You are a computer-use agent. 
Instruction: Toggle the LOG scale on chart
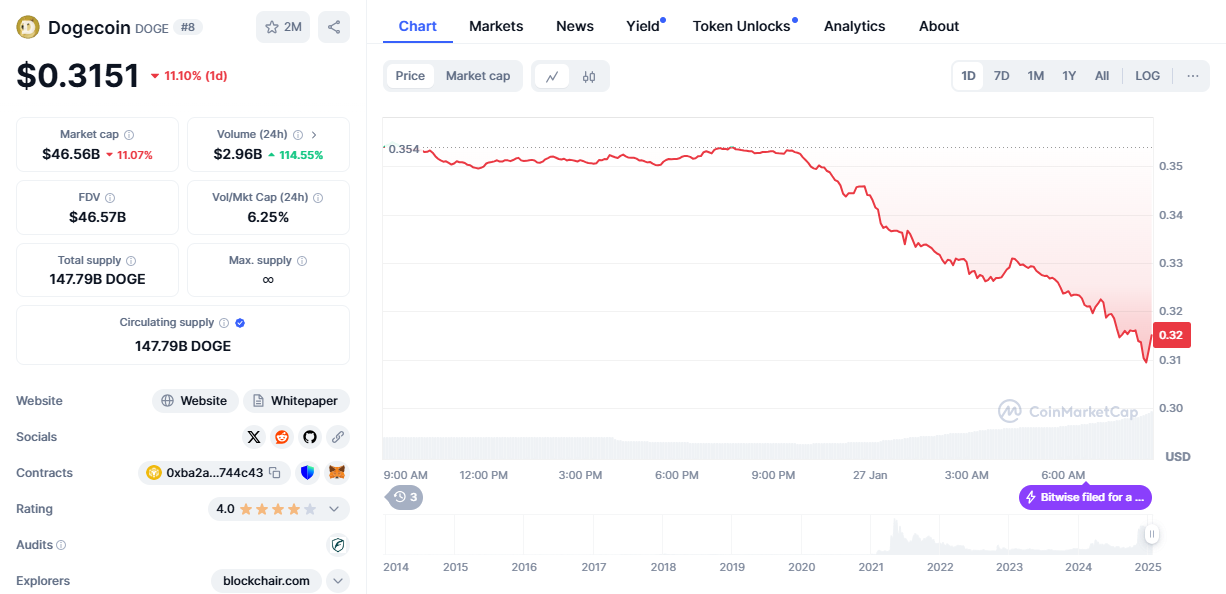point(1147,76)
